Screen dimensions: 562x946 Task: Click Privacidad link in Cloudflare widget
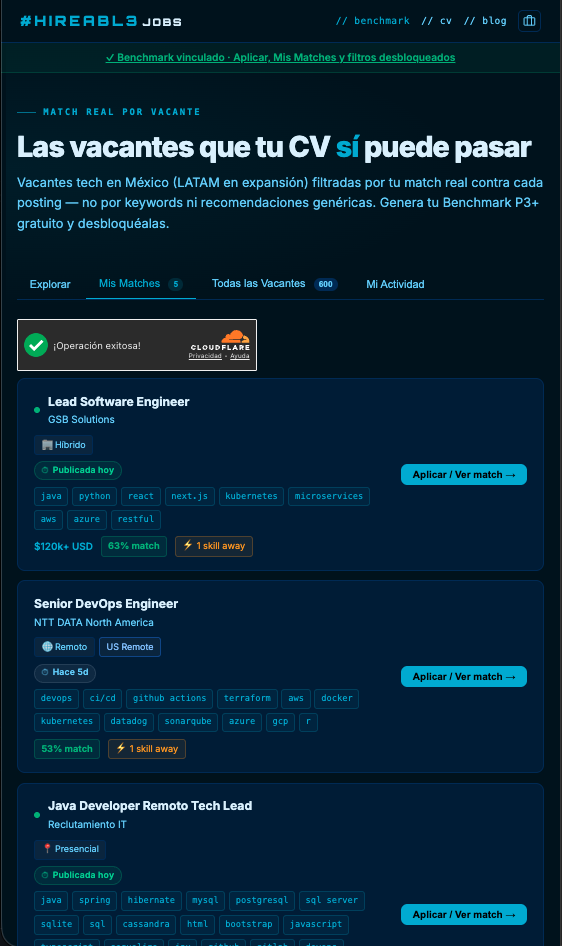(x=205, y=356)
